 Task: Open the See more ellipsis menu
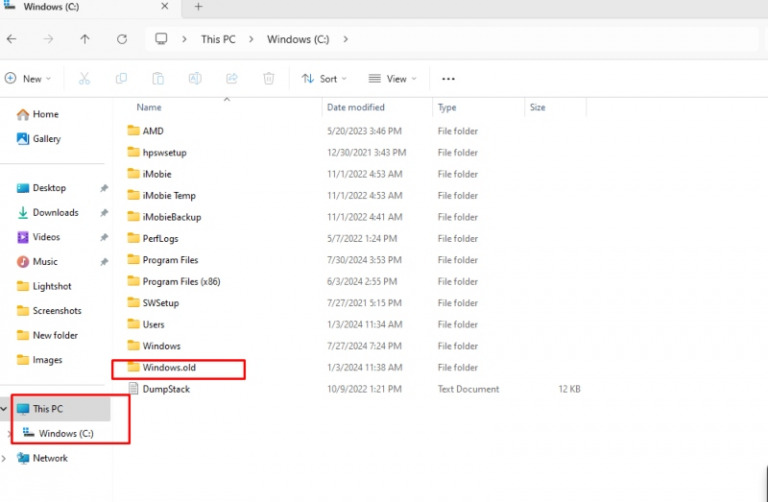coord(448,78)
